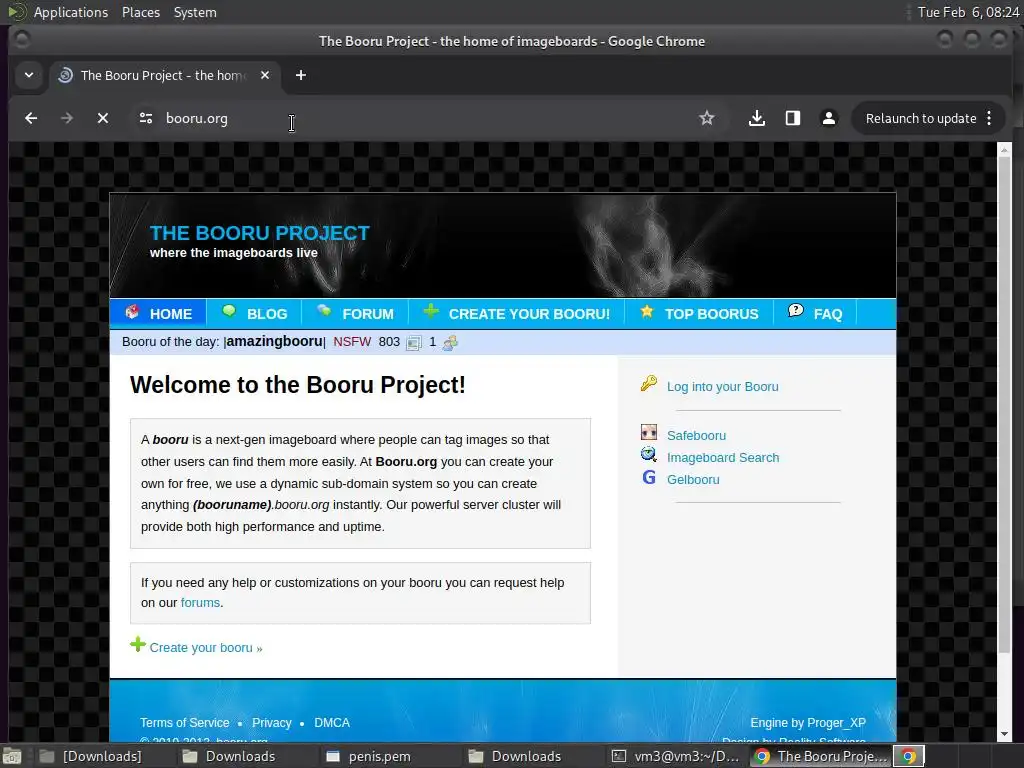This screenshot has width=1024, height=768.
Task: Click the Safebooru face icon
Action: (648, 432)
